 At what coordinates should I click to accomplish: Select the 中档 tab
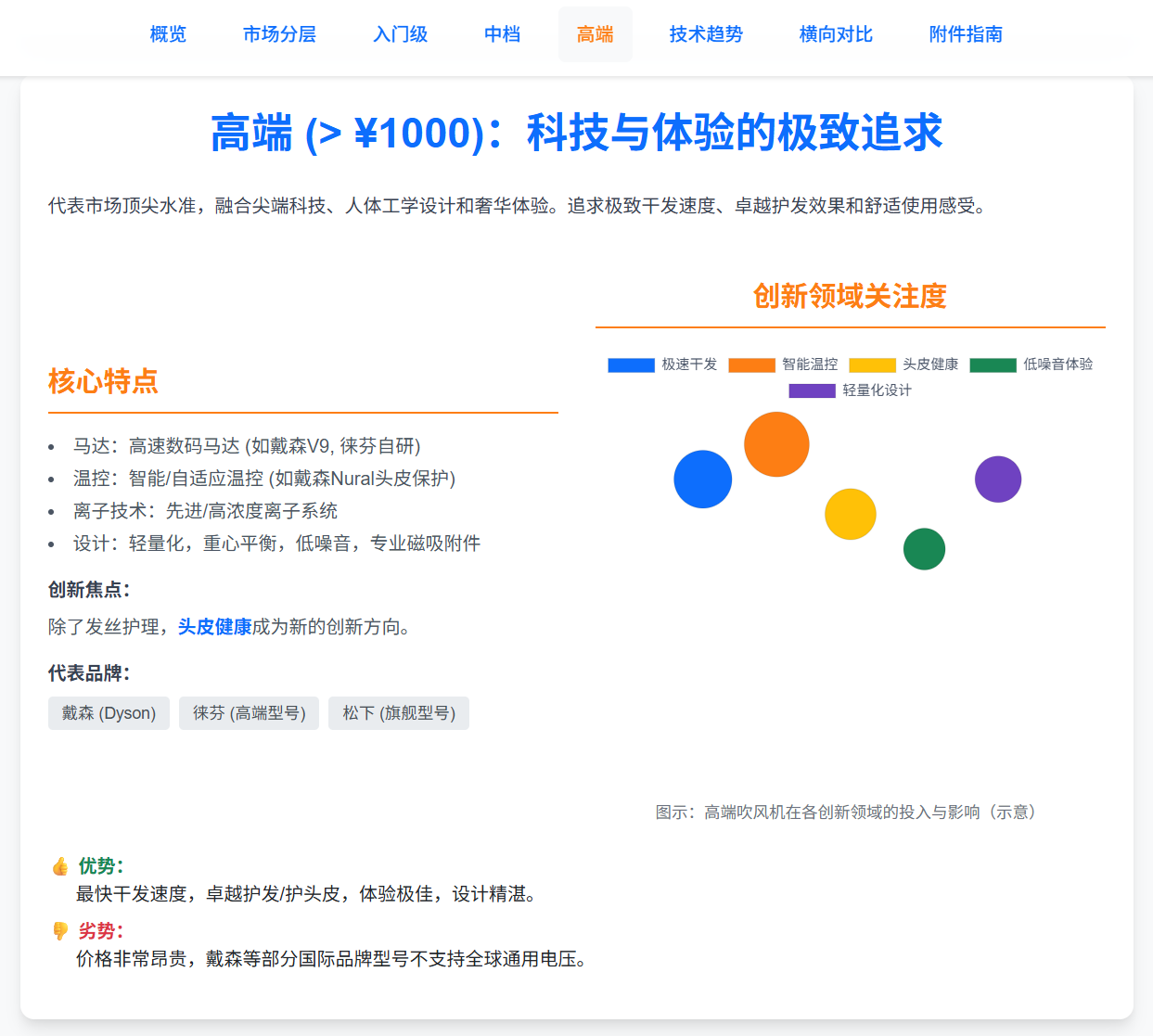tap(502, 34)
